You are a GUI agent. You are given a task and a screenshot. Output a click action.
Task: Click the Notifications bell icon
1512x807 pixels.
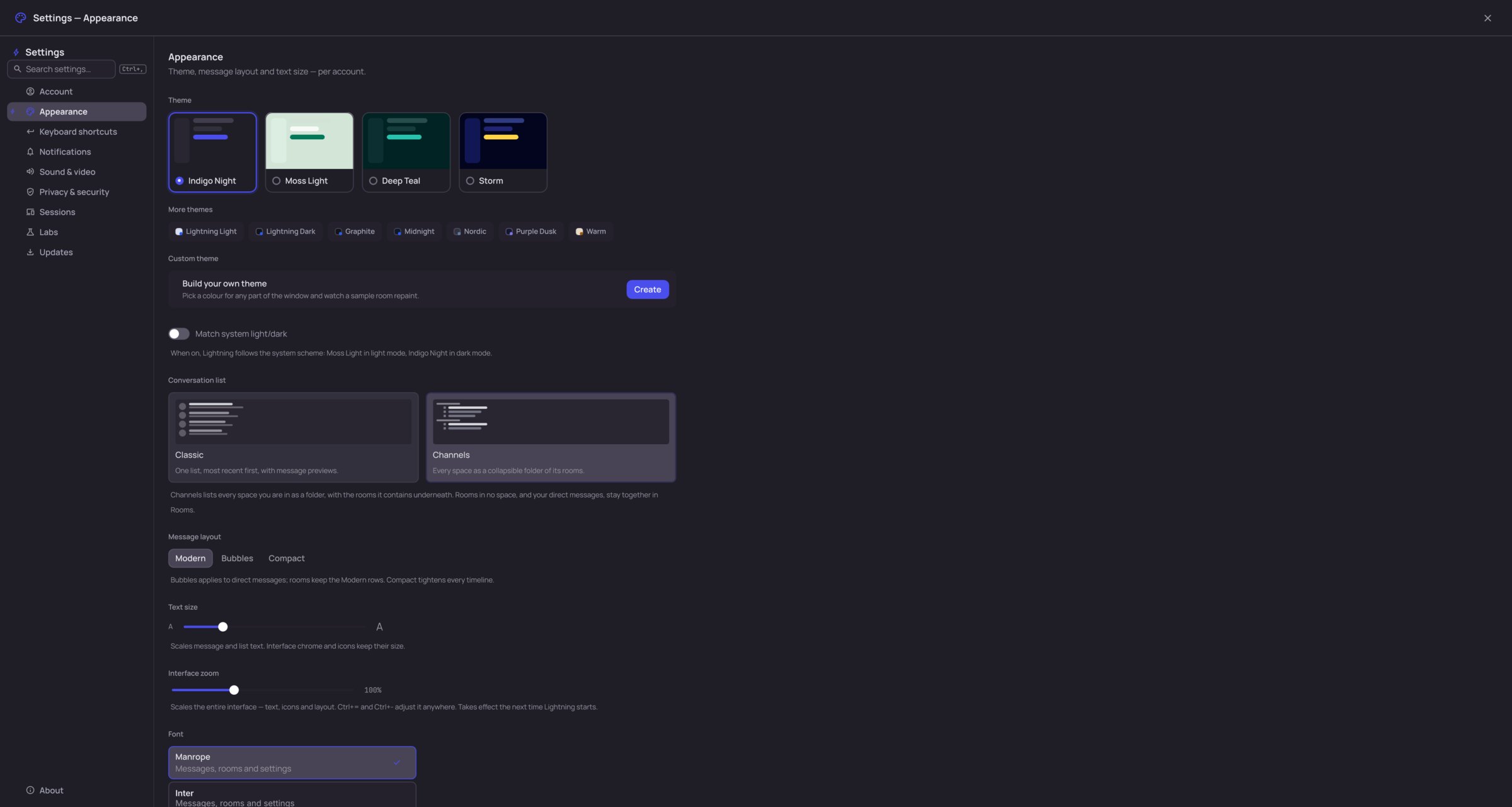click(x=30, y=152)
